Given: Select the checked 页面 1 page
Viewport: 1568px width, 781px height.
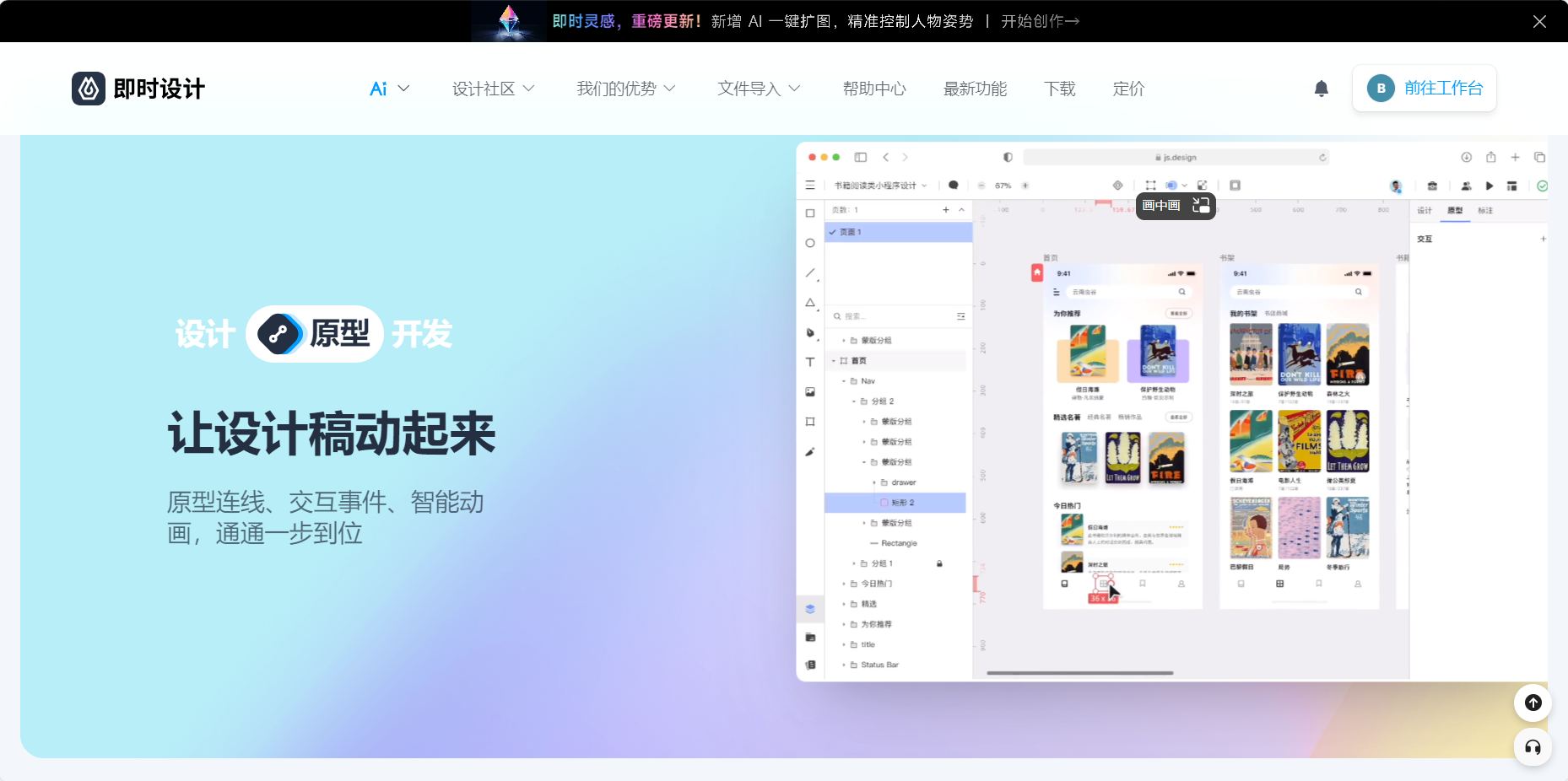Looking at the screenshot, I should point(899,232).
